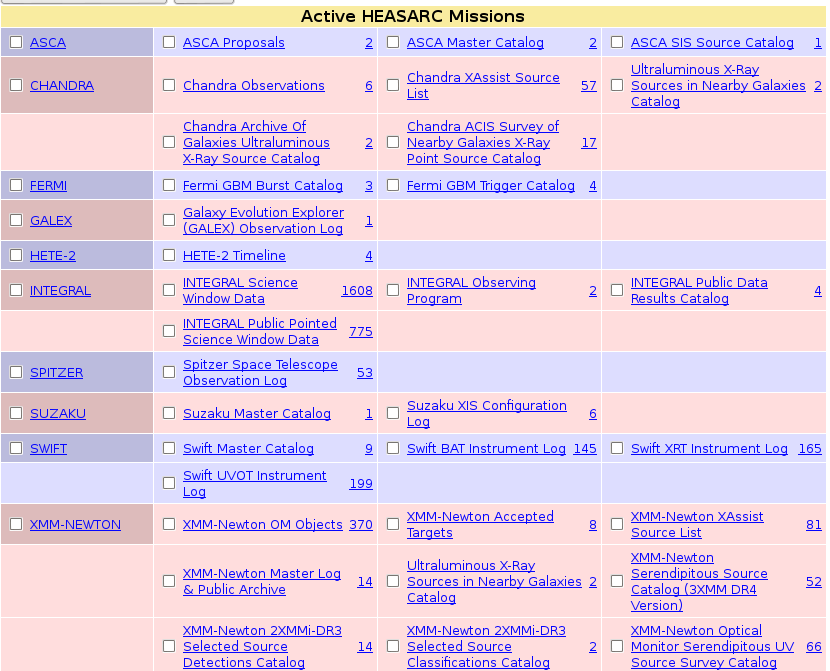Image resolution: width=830 pixels, height=671 pixels.
Task: Follow the XMM-Newton XAssist Source List link
Action: click(697, 524)
